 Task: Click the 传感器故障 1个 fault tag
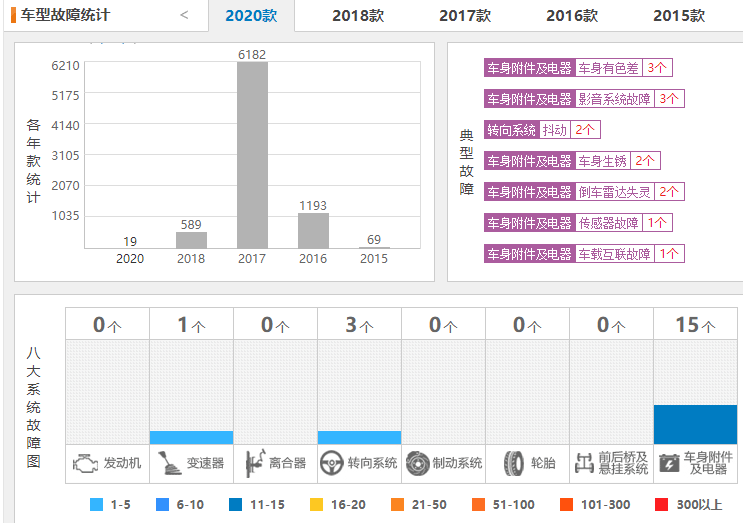point(578,223)
